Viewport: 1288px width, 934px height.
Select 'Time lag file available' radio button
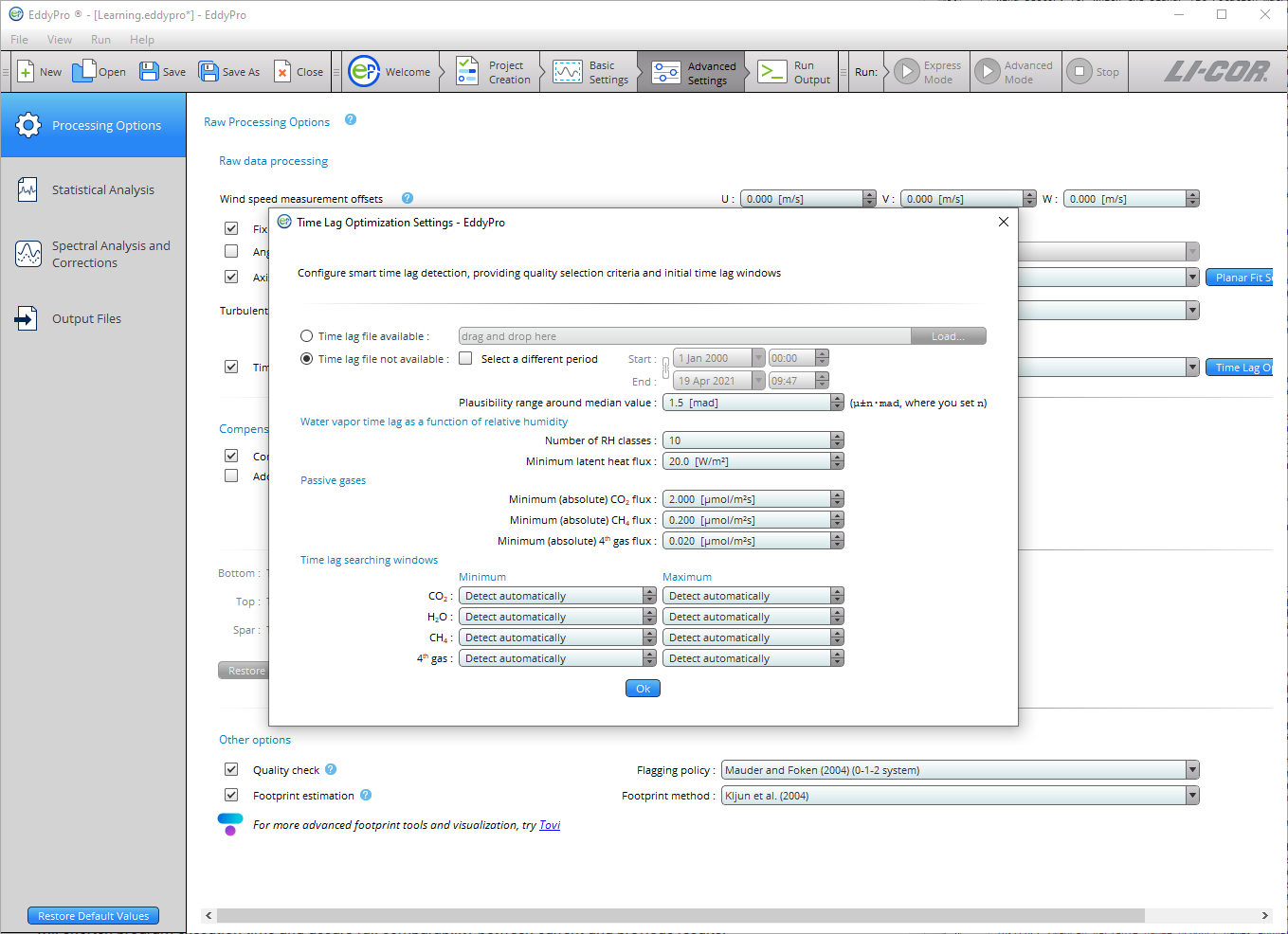coord(307,336)
